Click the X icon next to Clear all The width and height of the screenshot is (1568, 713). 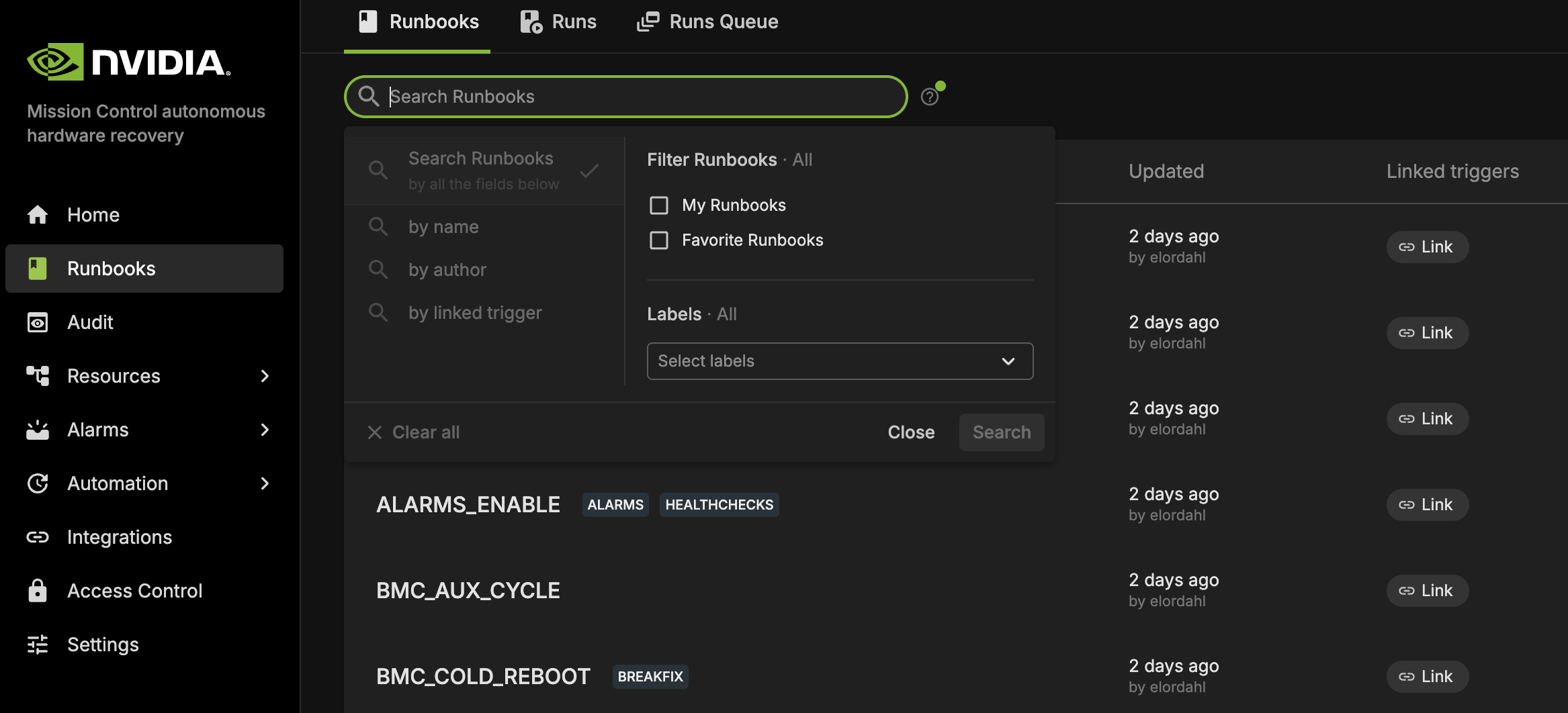(x=375, y=432)
